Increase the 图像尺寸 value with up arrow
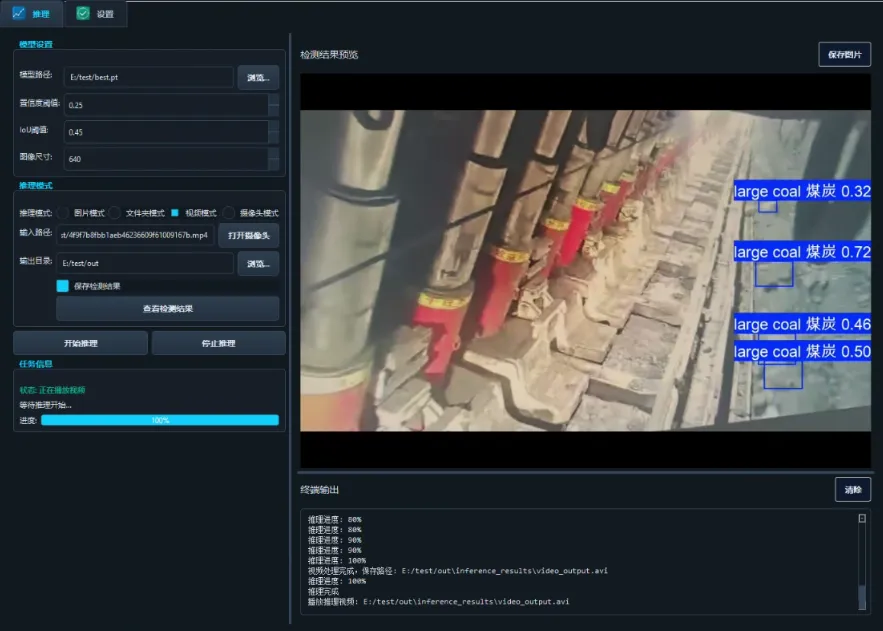 (274, 154)
